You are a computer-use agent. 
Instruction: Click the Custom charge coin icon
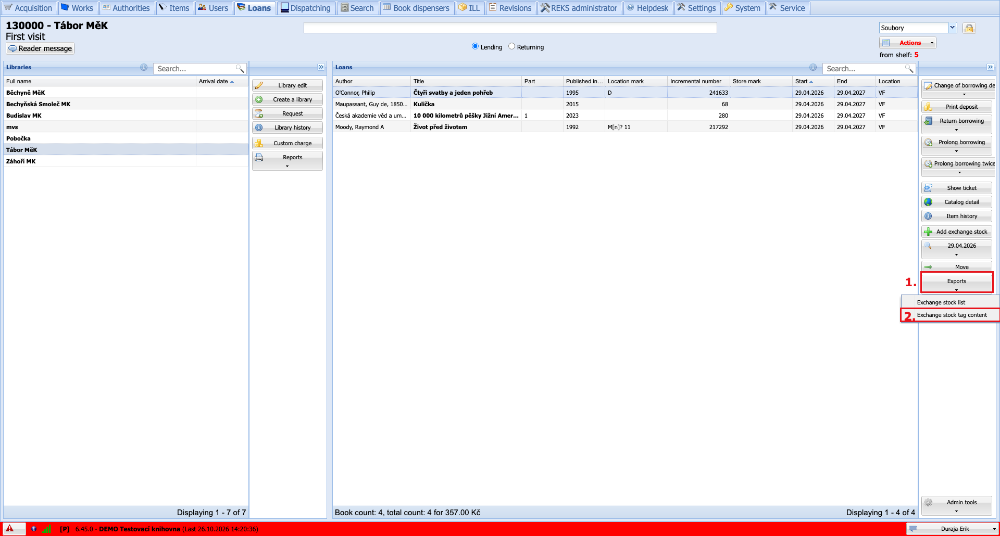click(259, 143)
